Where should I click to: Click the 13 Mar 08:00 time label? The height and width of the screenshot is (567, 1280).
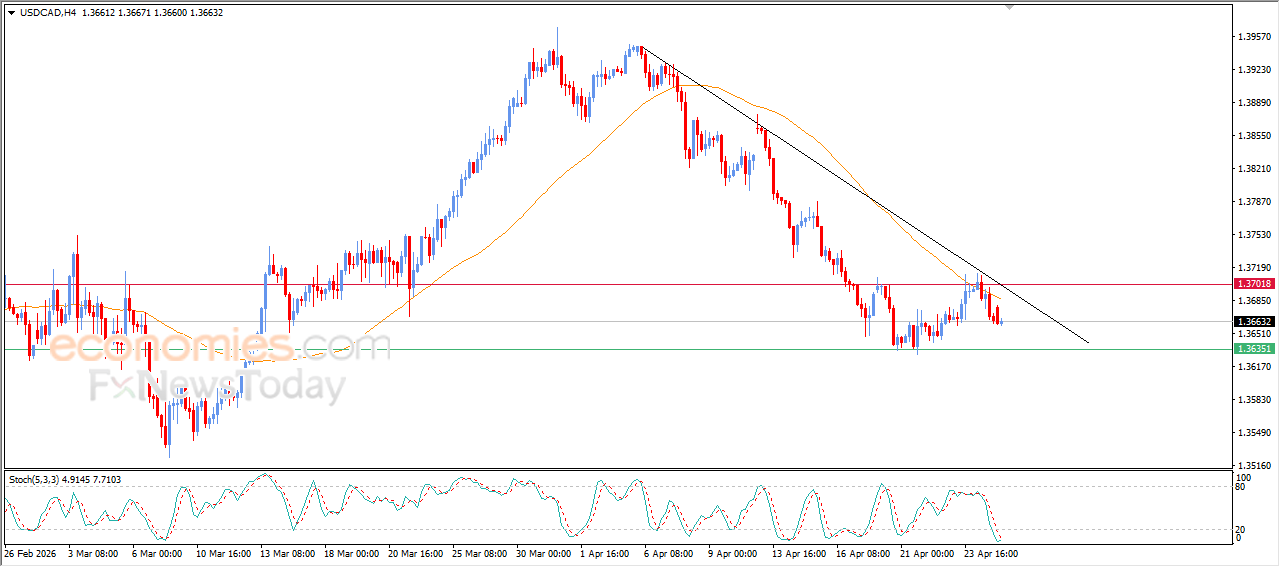[x=287, y=552]
